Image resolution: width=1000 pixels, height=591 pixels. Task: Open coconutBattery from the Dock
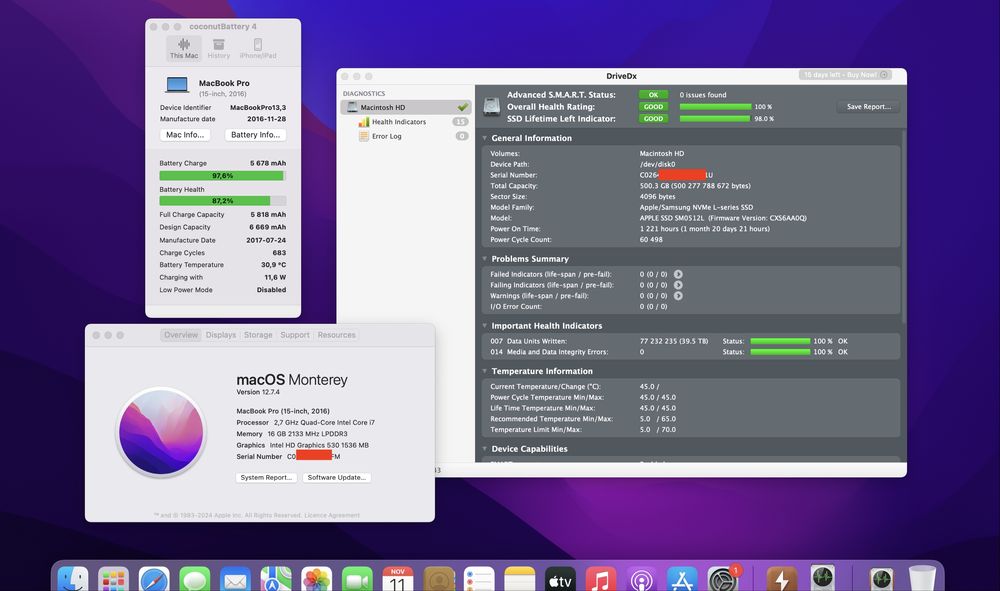tap(782, 579)
